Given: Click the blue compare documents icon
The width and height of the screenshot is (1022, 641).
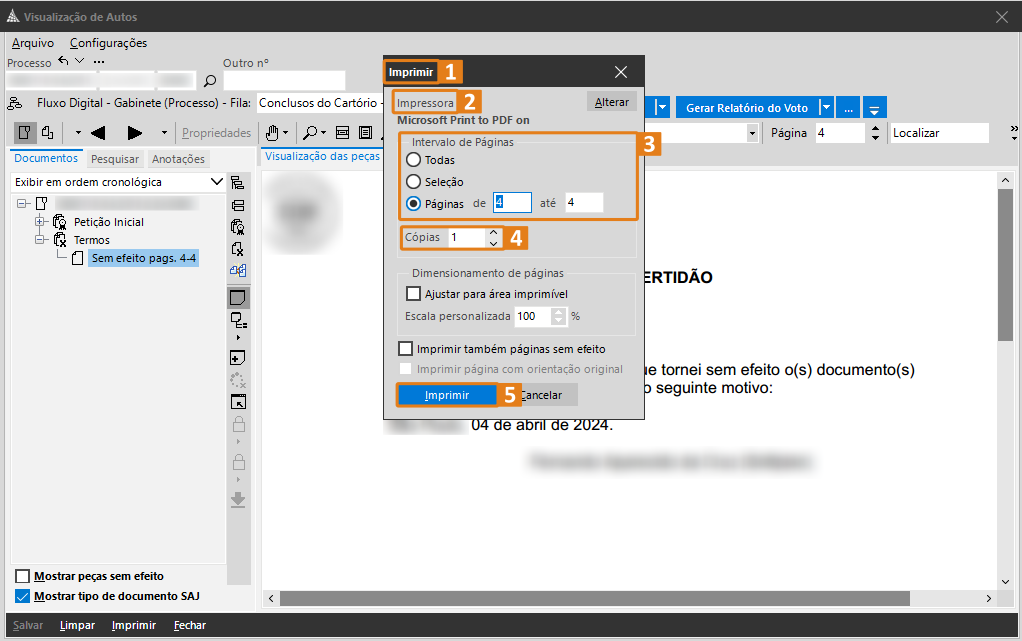Looking at the screenshot, I should click(238, 270).
